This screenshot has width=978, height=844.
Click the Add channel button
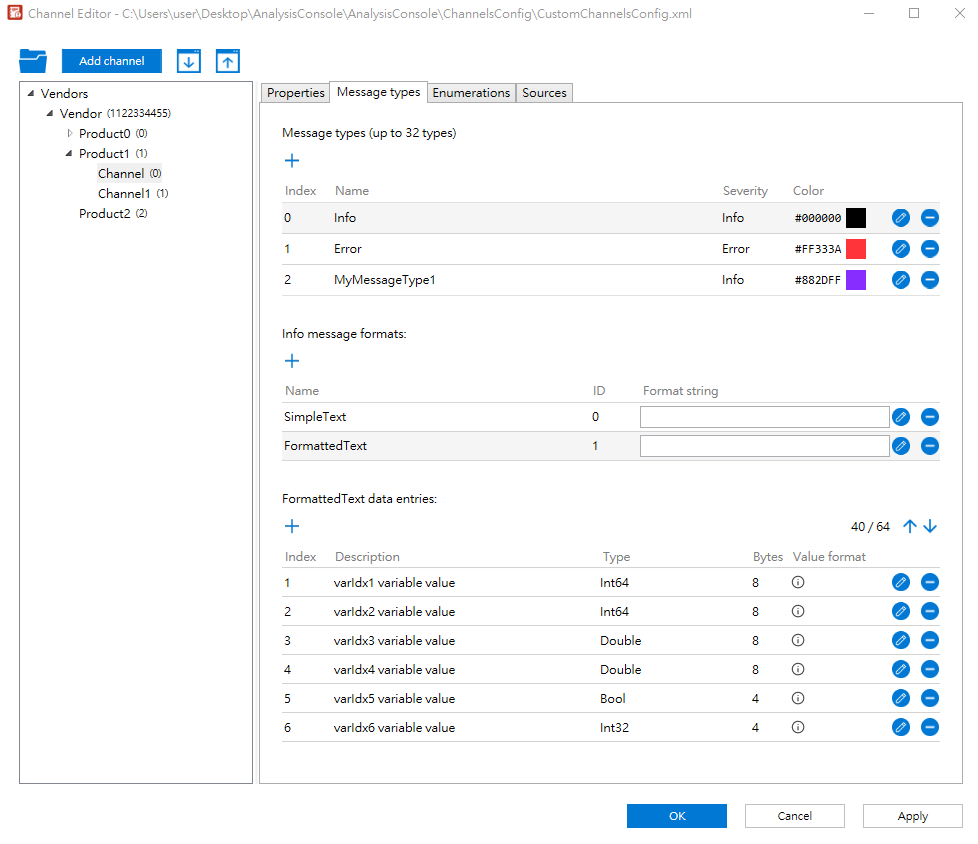(x=112, y=61)
